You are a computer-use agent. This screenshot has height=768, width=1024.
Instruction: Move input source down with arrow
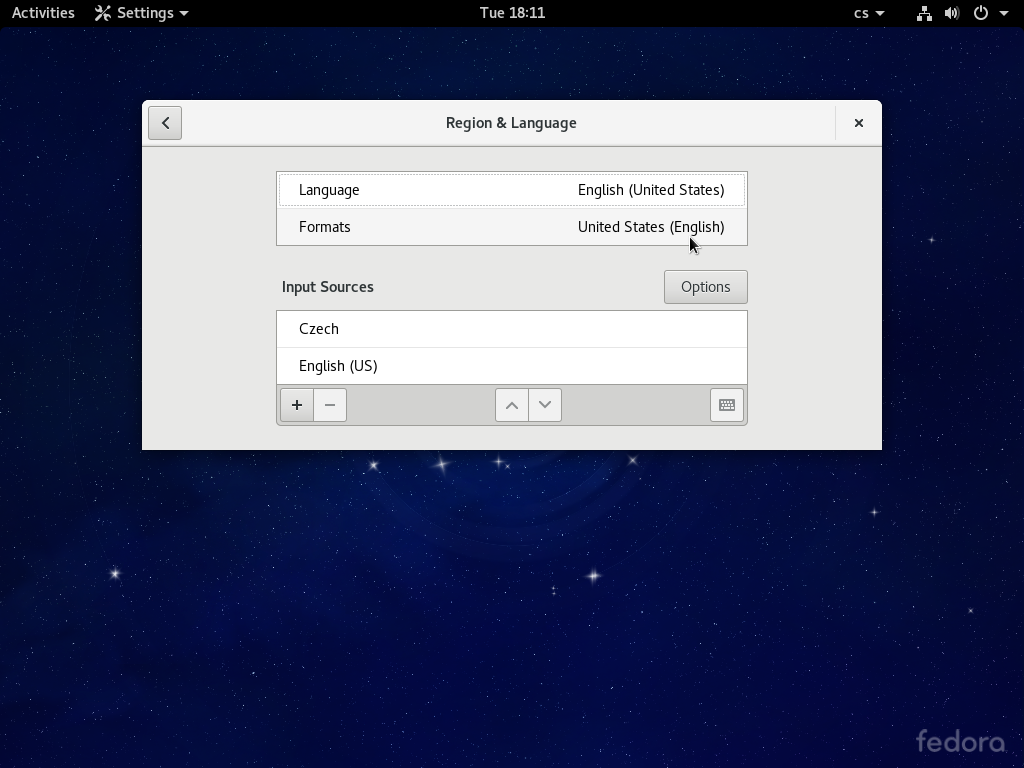pos(545,405)
